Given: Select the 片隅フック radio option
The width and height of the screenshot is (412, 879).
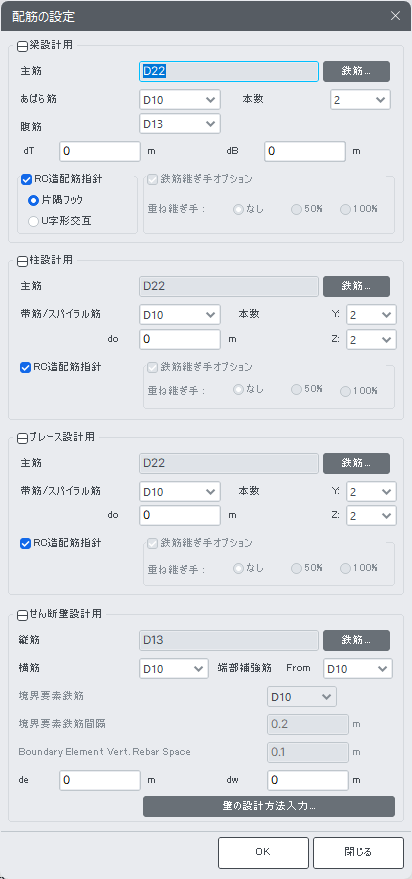Looking at the screenshot, I should point(34,200).
